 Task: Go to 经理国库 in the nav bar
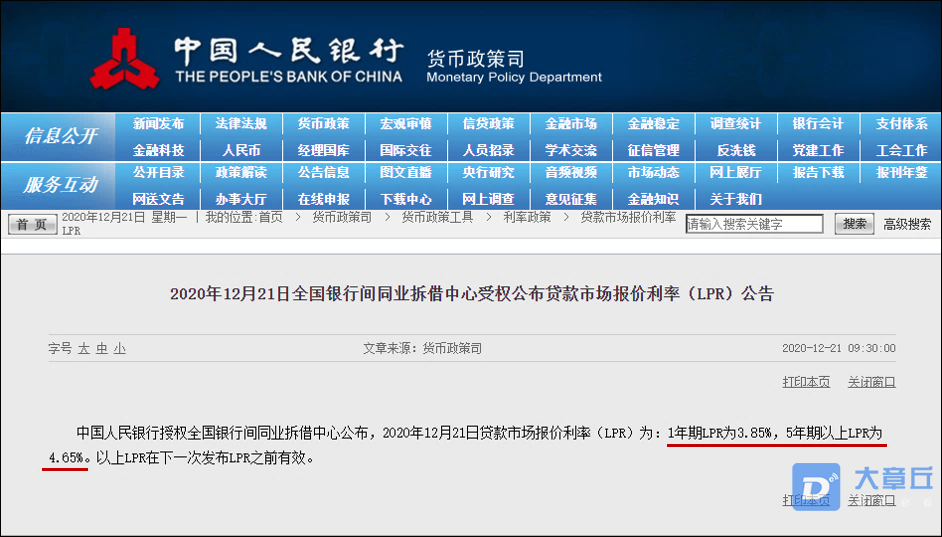click(x=323, y=150)
